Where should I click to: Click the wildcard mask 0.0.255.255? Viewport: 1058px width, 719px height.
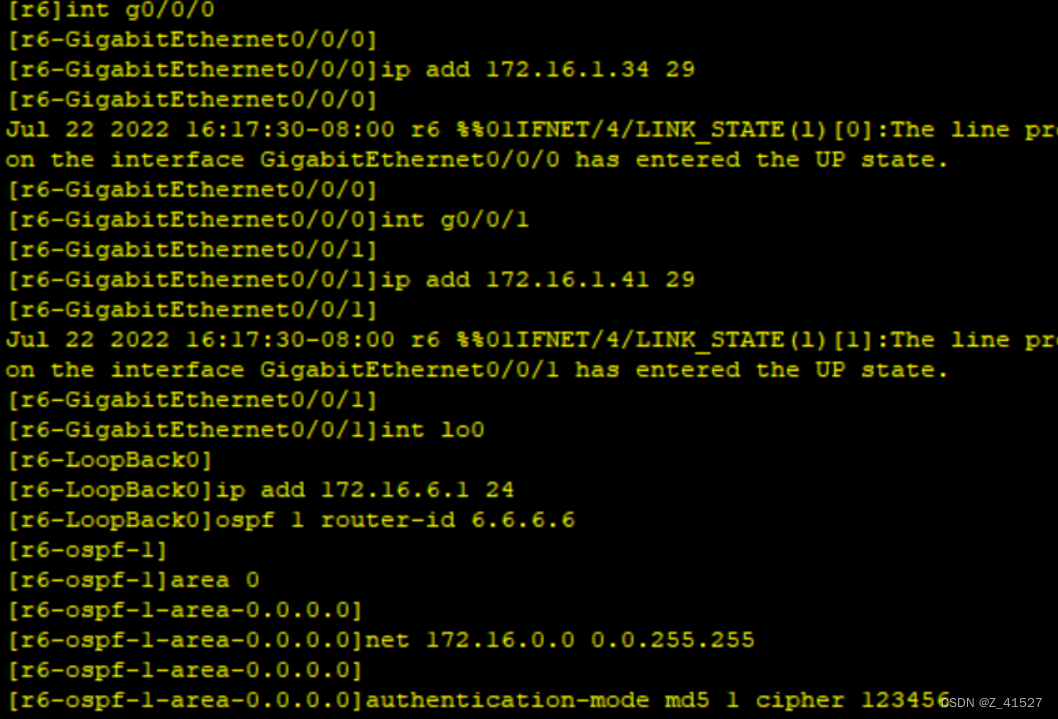pyautogui.click(x=672, y=640)
